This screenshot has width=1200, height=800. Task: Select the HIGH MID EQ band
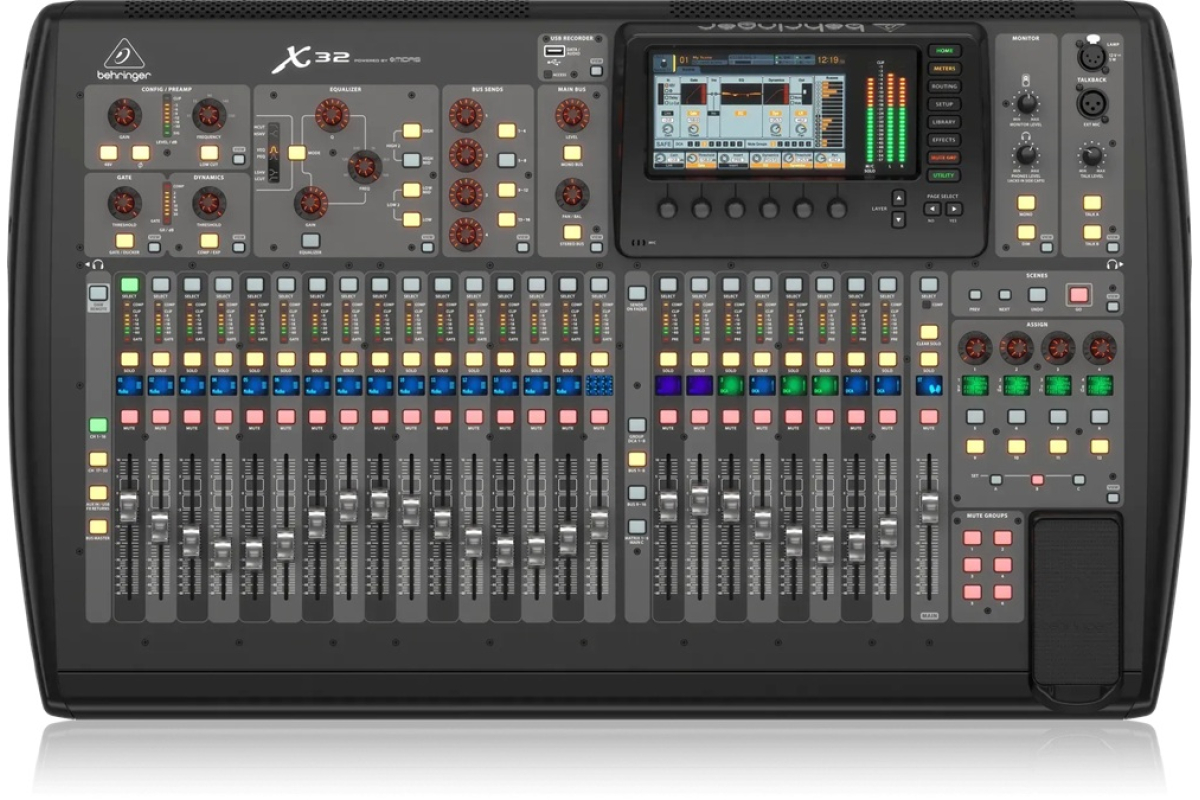[411, 159]
